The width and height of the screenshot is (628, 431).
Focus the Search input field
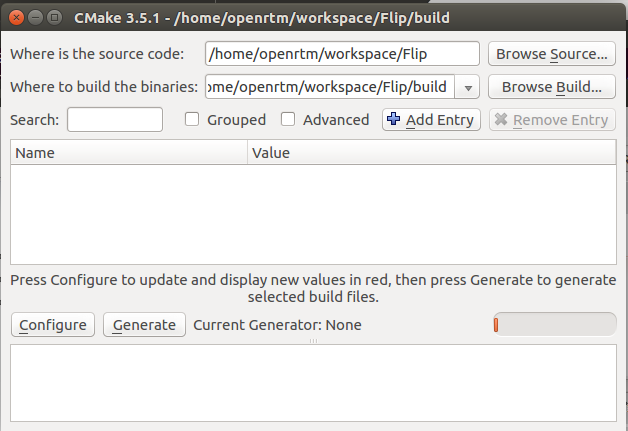click(x=115, y=119)
